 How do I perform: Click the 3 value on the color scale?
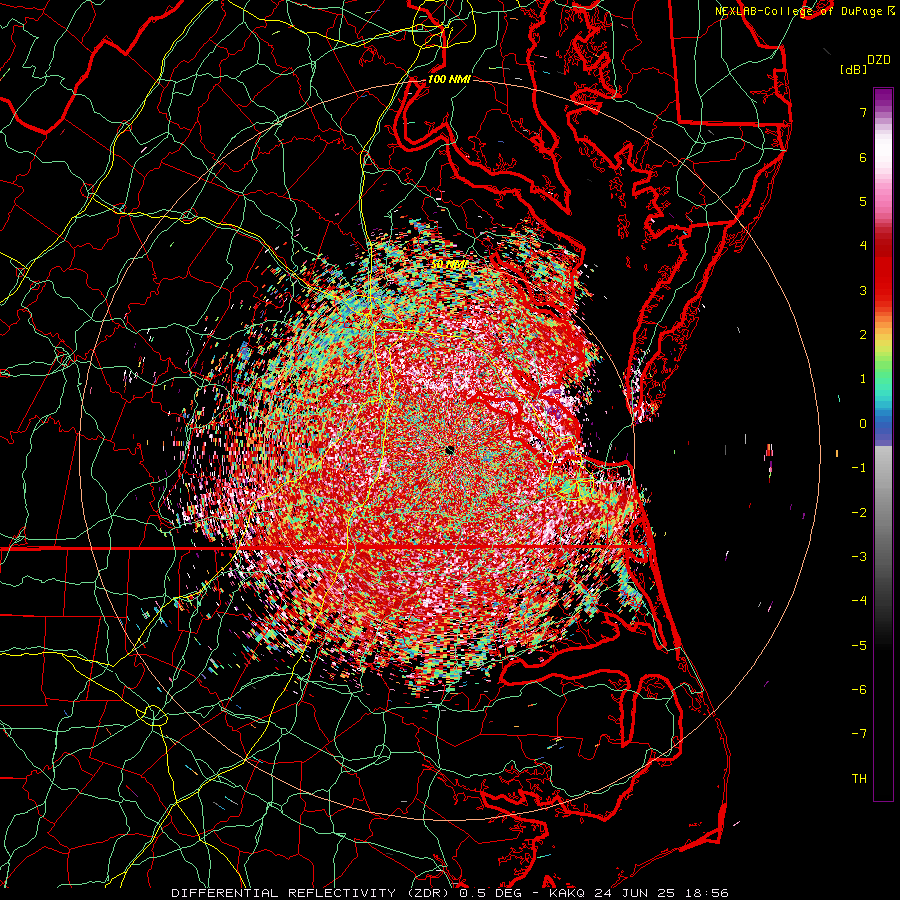(863, 290)
